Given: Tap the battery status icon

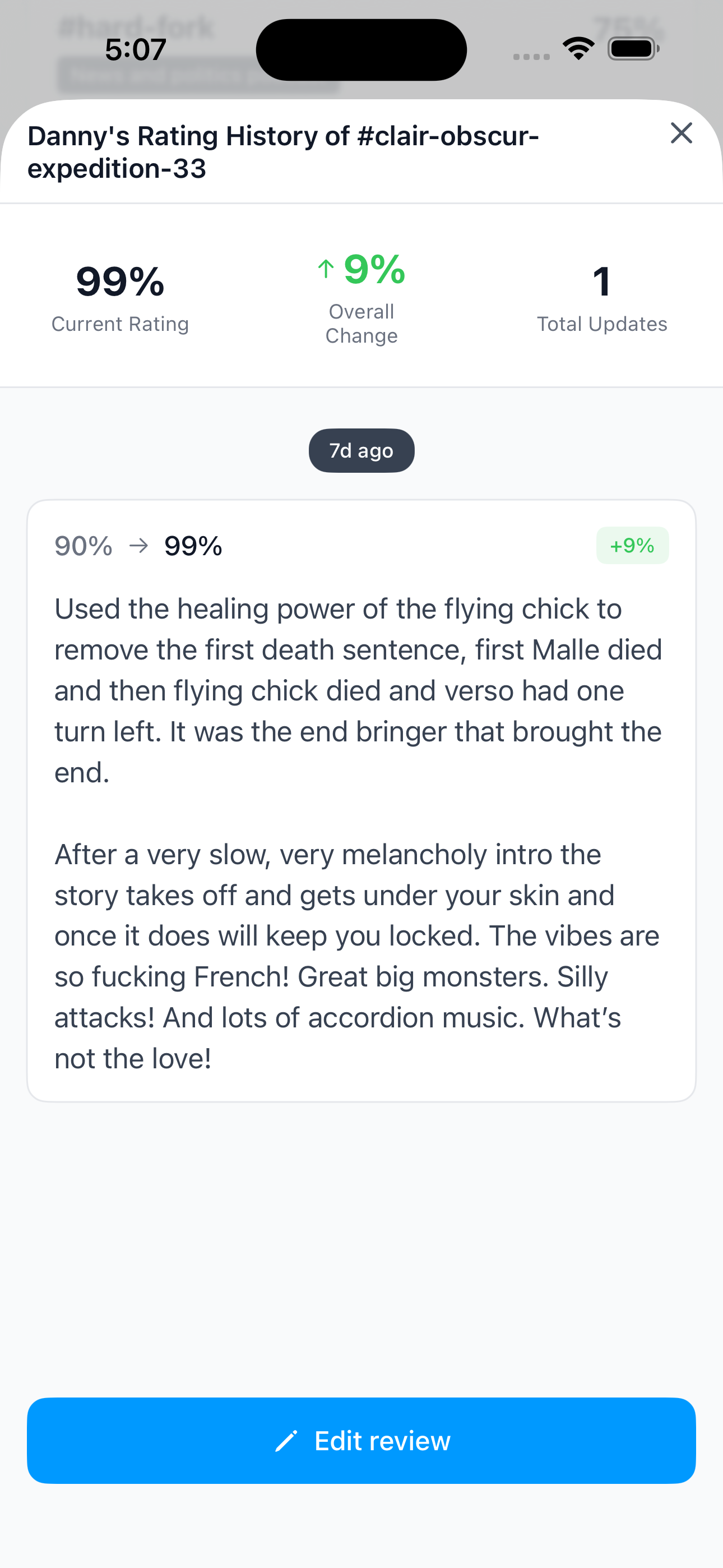Looking at the screenshot, I should [x=633, y=49].
